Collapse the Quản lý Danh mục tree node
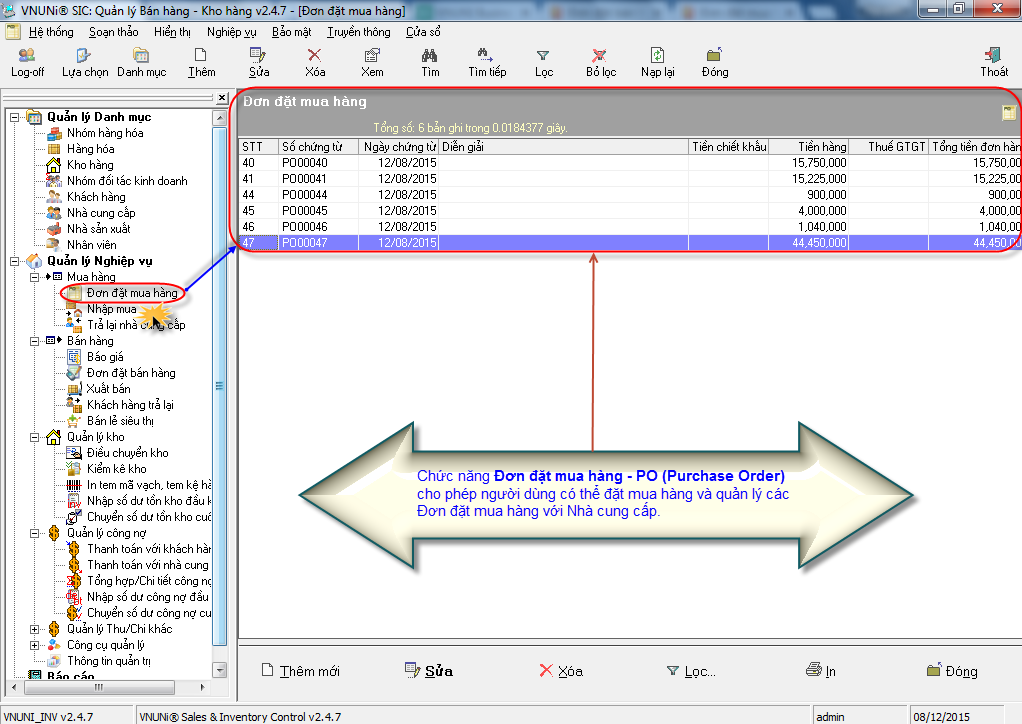 (15, 117)
